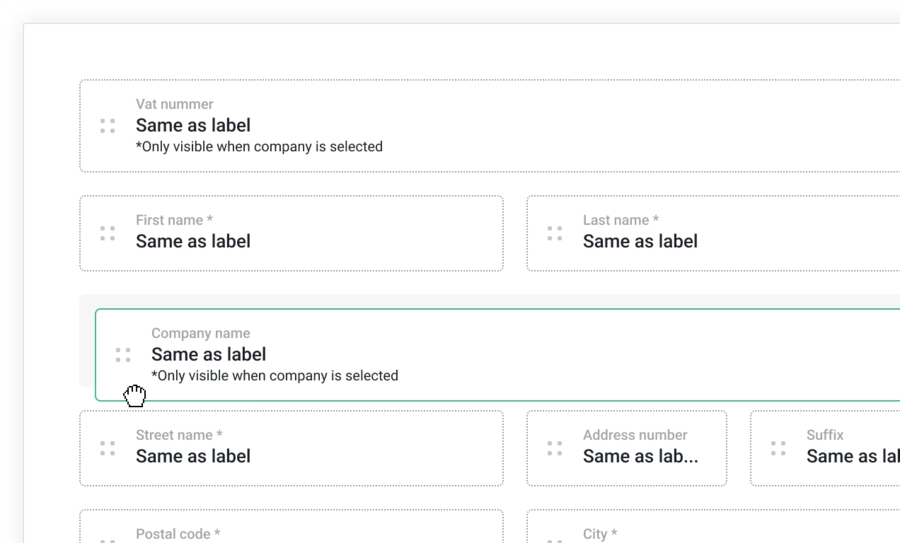This screenshot has height=543, width=900.
Task: Click the Address number drag handle
Action: [x=554, y=448]
